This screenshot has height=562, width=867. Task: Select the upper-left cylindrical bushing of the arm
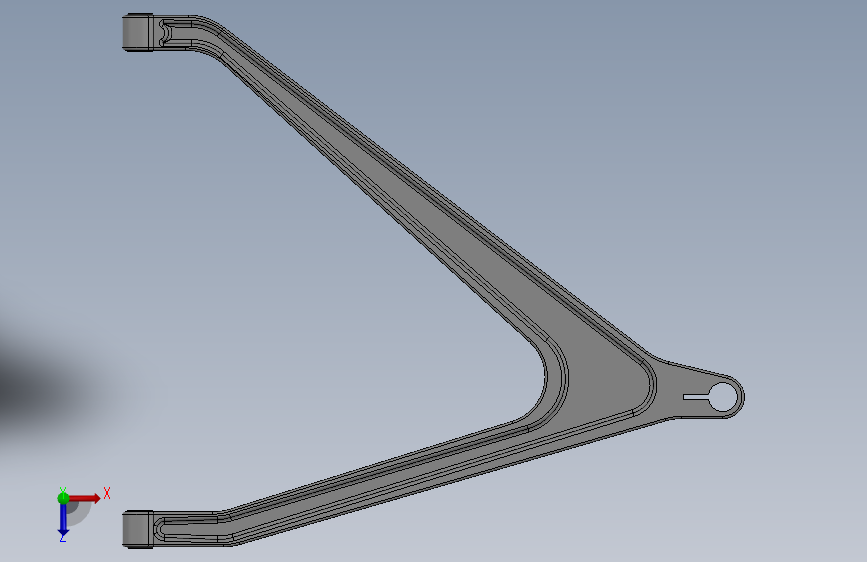click(138, 33)
